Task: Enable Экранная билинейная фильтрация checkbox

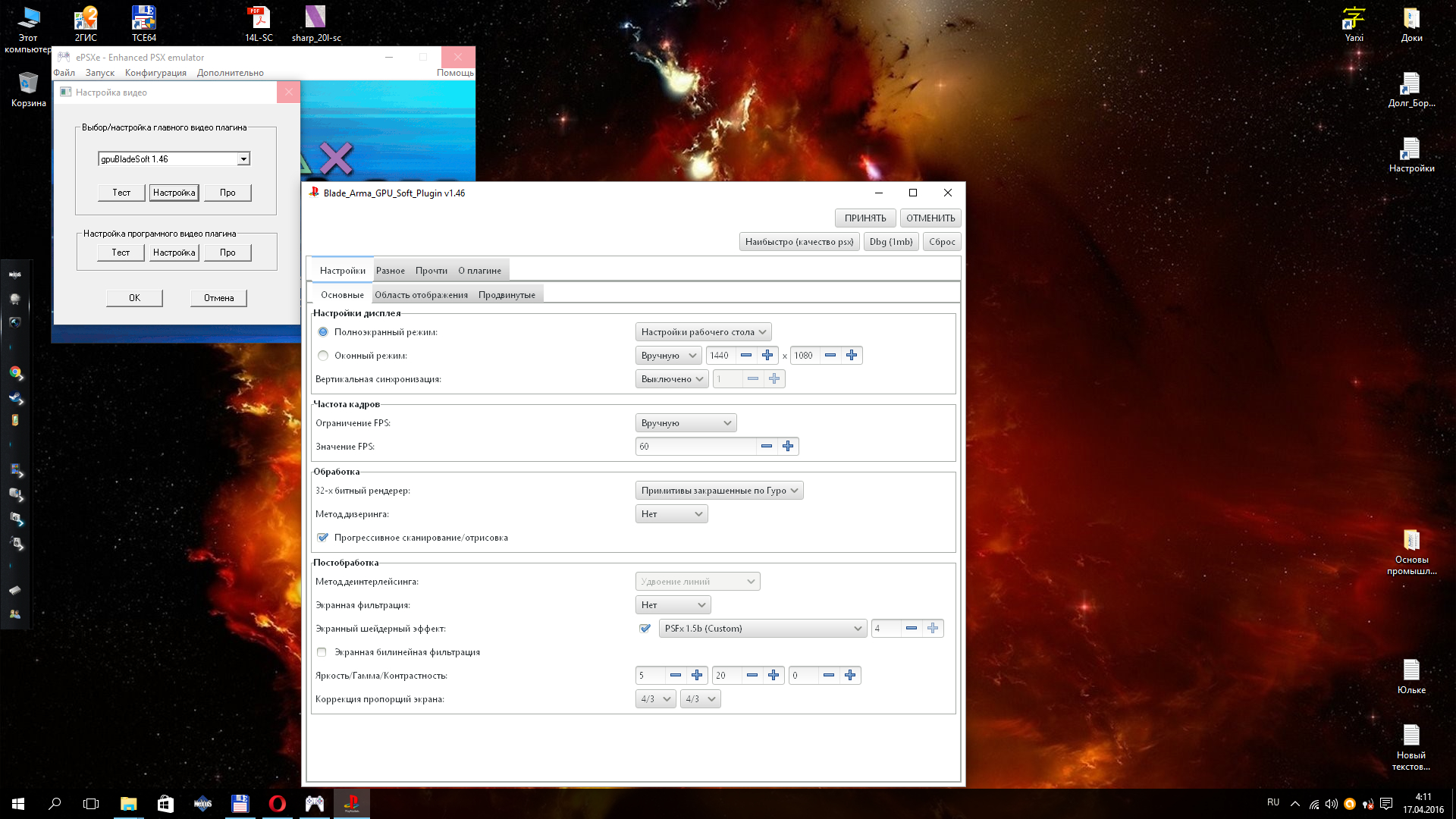Action: point(322,652)
